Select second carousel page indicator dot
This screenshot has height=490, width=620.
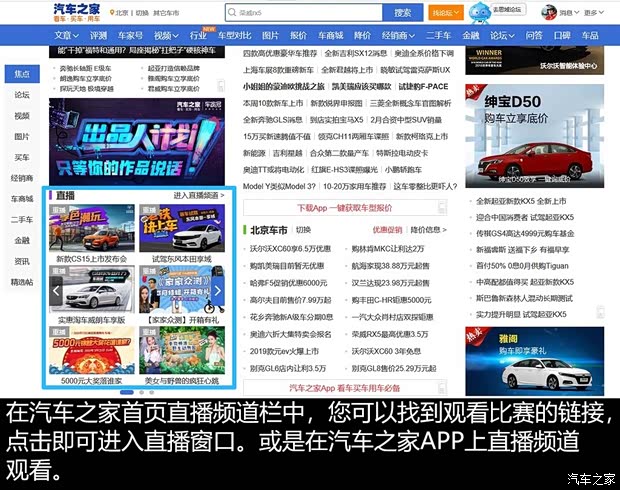point(142,392)
